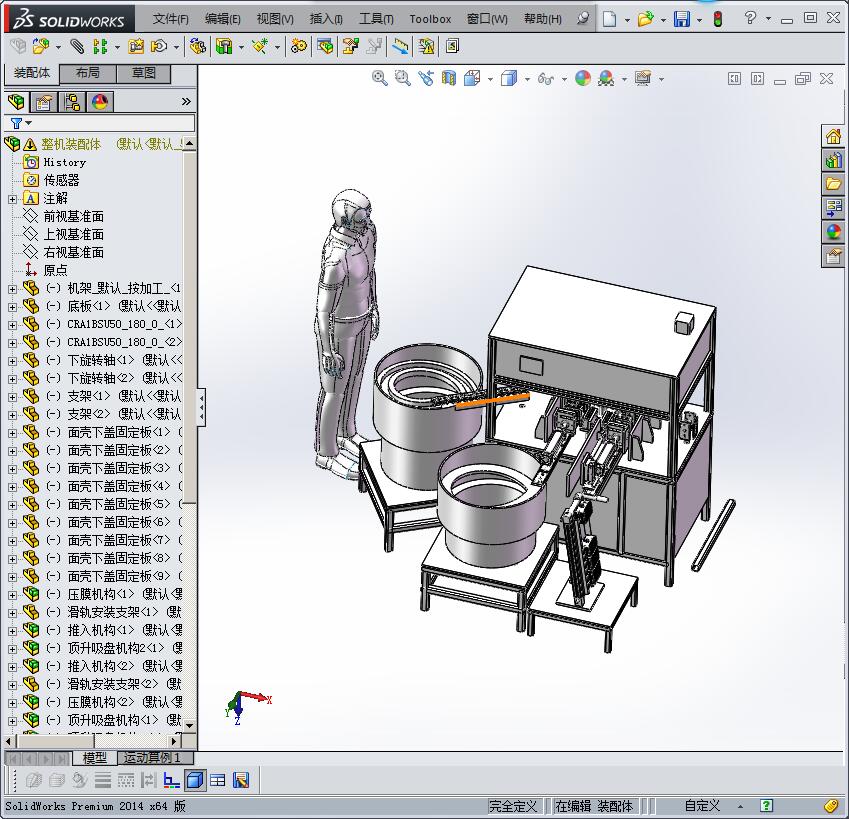Open the display style dropdown arrow

coord(527,79)
